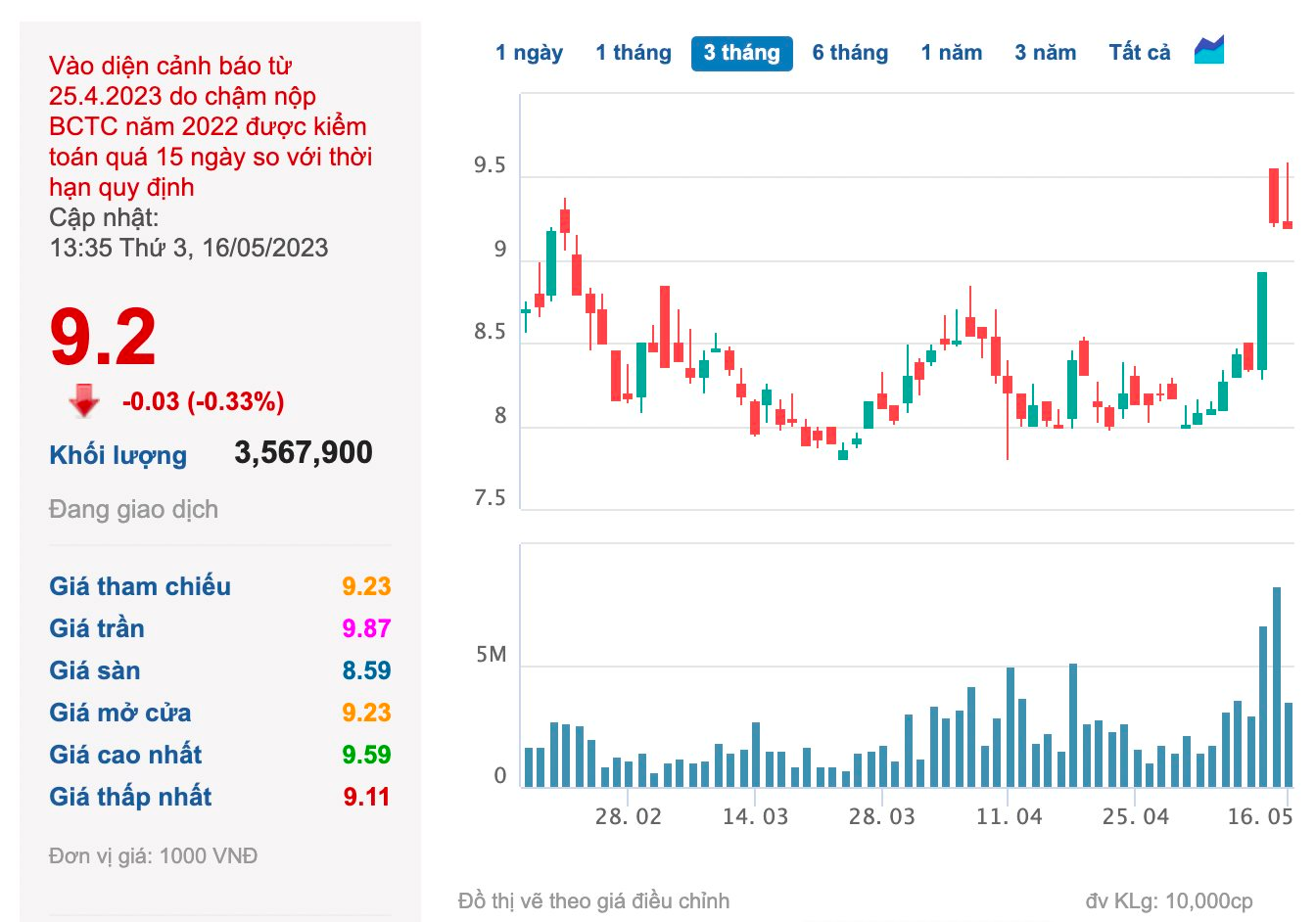Screen dimensions: 1316x922
Task: Click the lowest price value 9.11
Action: (x=366, y=797)
